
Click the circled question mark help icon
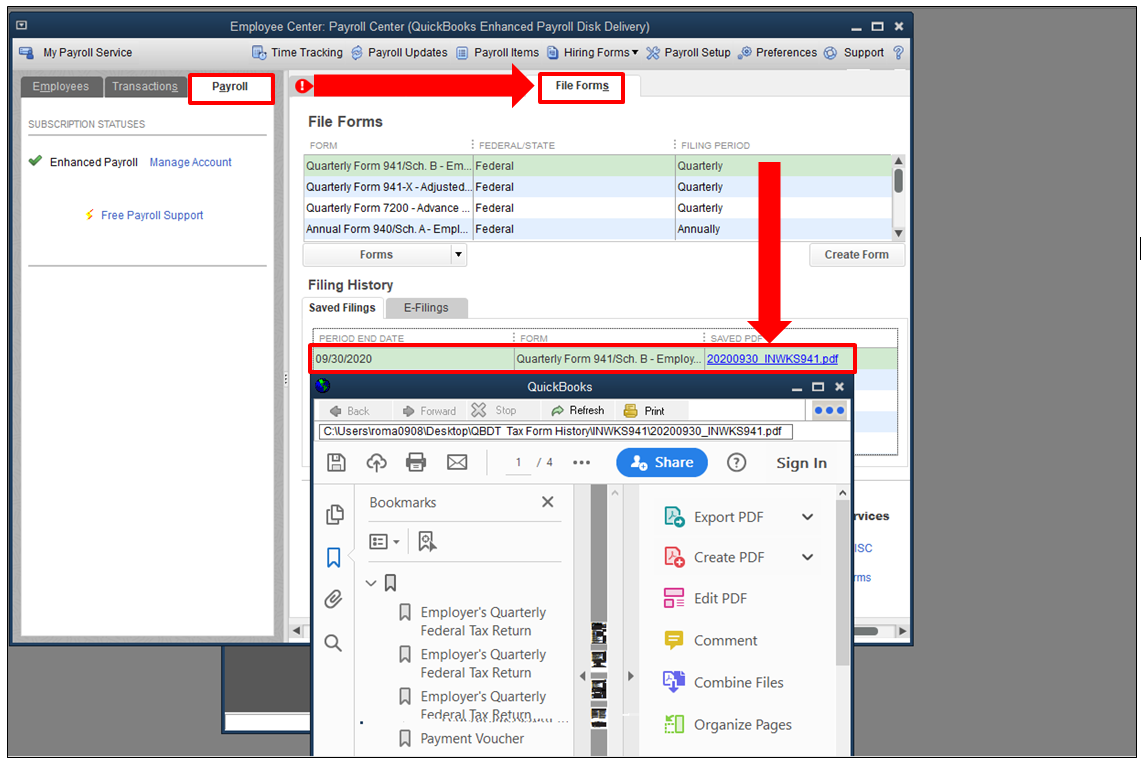[736, 463]
